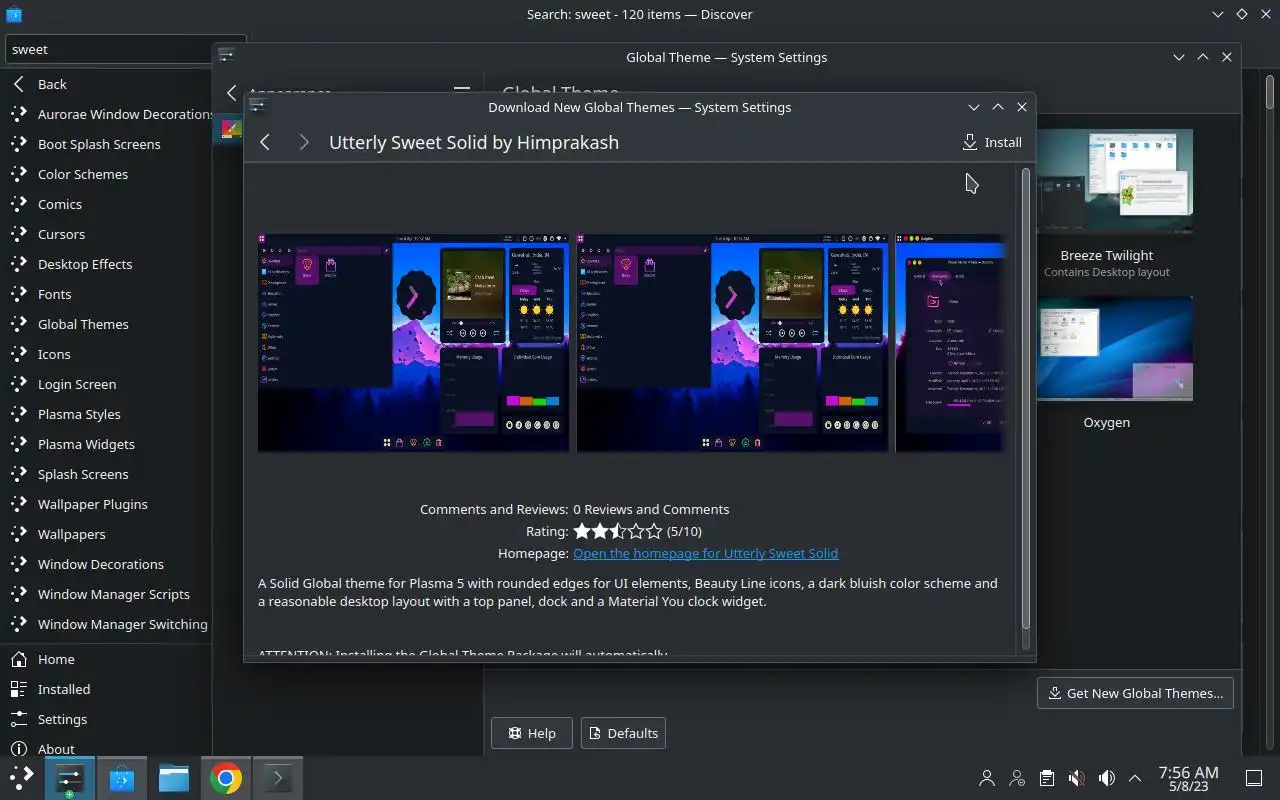Open Discover from taskbar
This screenshot has width=1280, height=800.
(122, 778)
